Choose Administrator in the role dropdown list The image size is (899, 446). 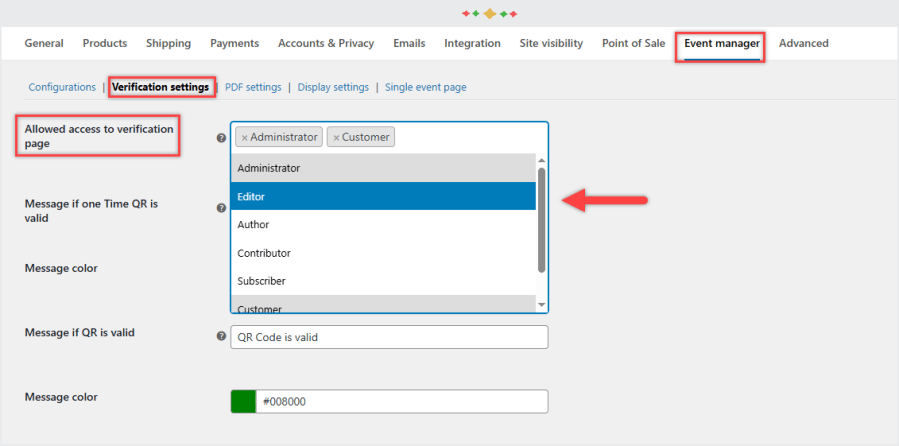[x=383, y=168]
